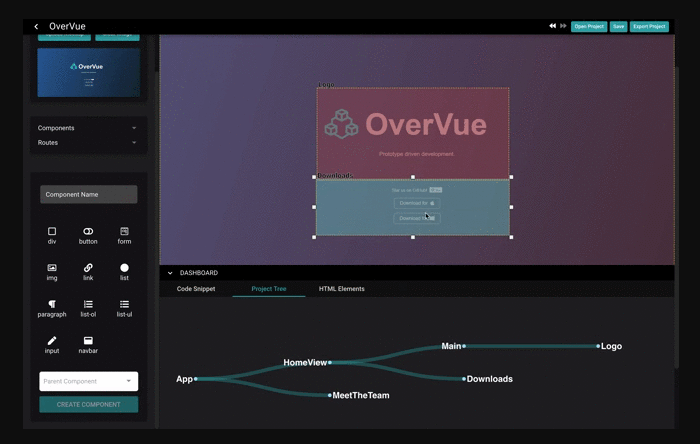Collapse the Dashboard panel chevron
Image resolution: width=700 pixels, height=444 pixels.
coord(170,273)
